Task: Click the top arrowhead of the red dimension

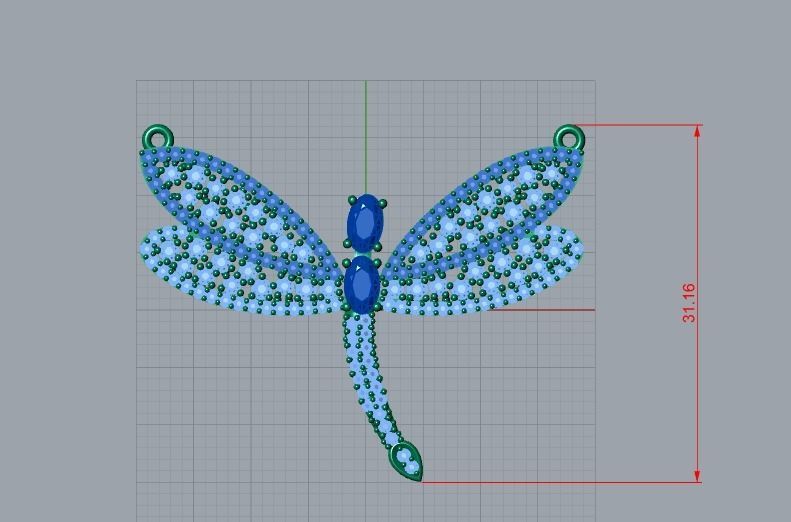Action: pos(697,131)
